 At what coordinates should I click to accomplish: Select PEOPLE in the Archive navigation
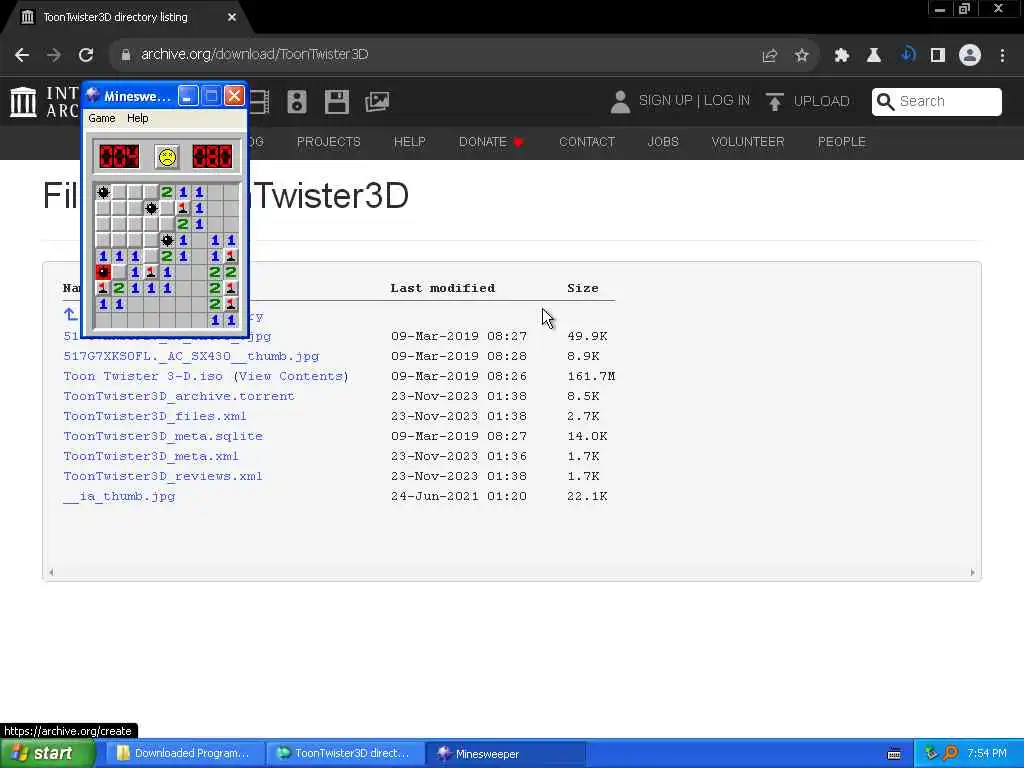point(842,142)
